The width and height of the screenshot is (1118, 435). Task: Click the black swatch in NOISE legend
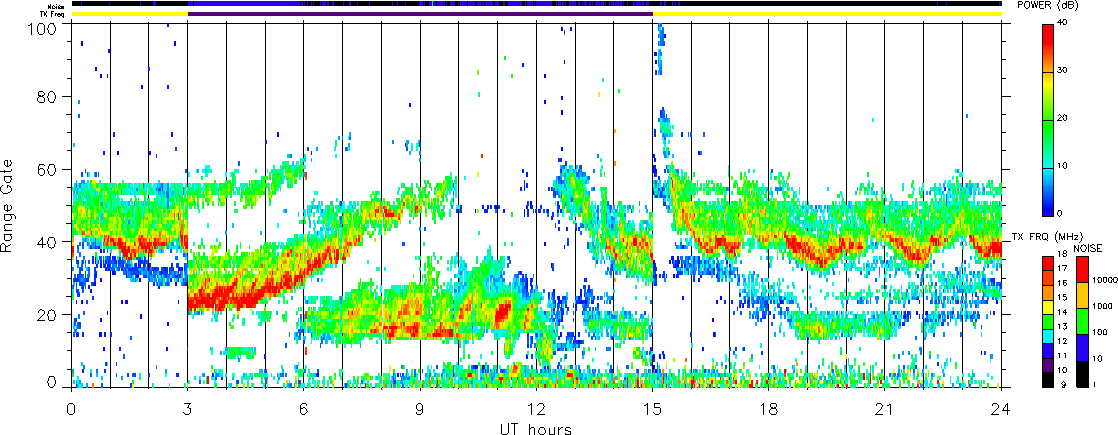(x=1082, y=374)
